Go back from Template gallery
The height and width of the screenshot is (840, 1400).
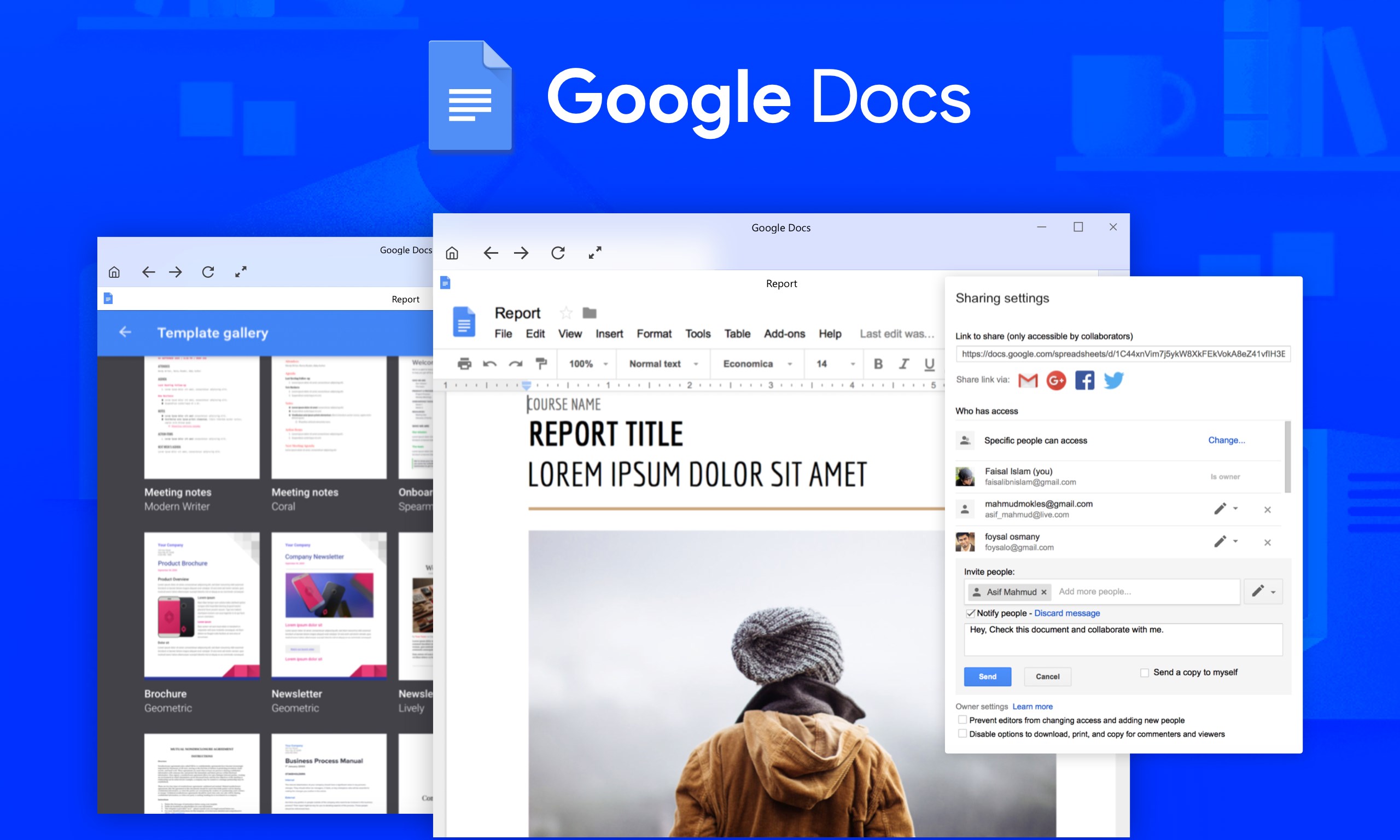125,332
